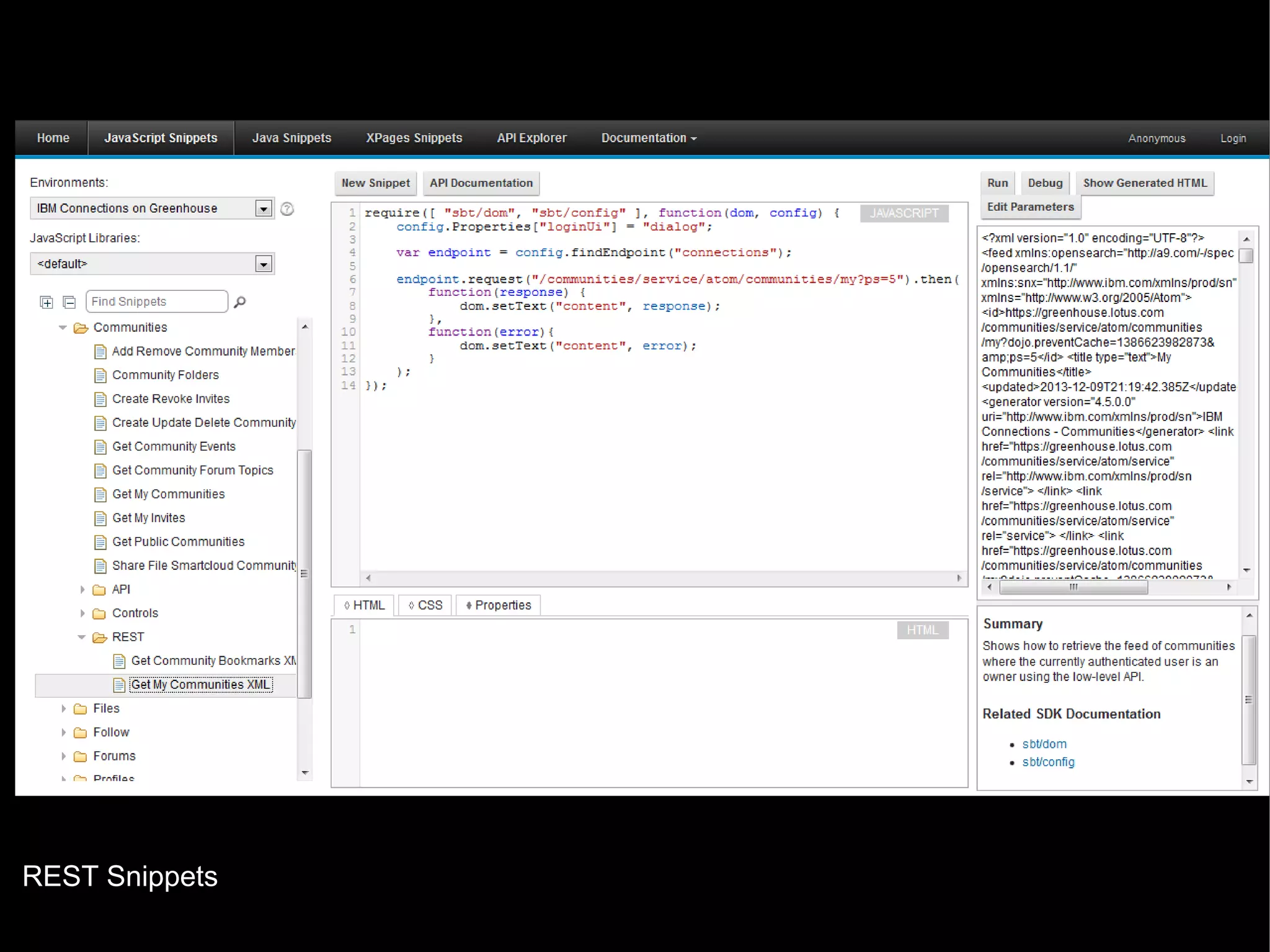Open the Environments dropdown arrow

(264, 208)
